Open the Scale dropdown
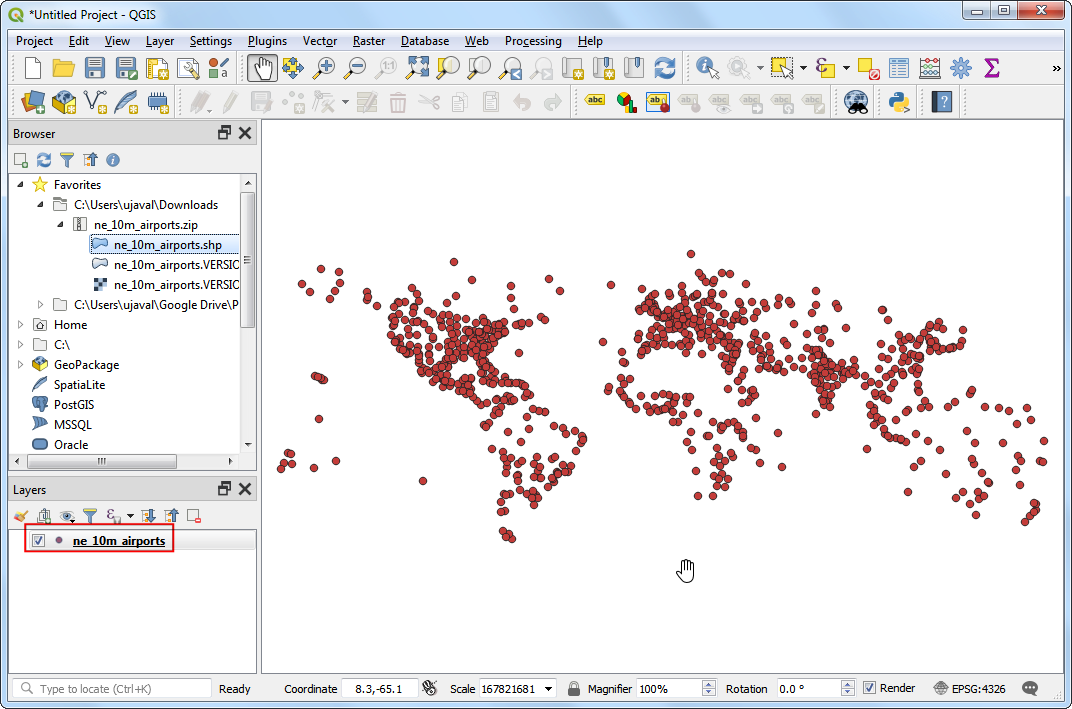This screenshot has width=1072, height=709. tap(549, 689)
